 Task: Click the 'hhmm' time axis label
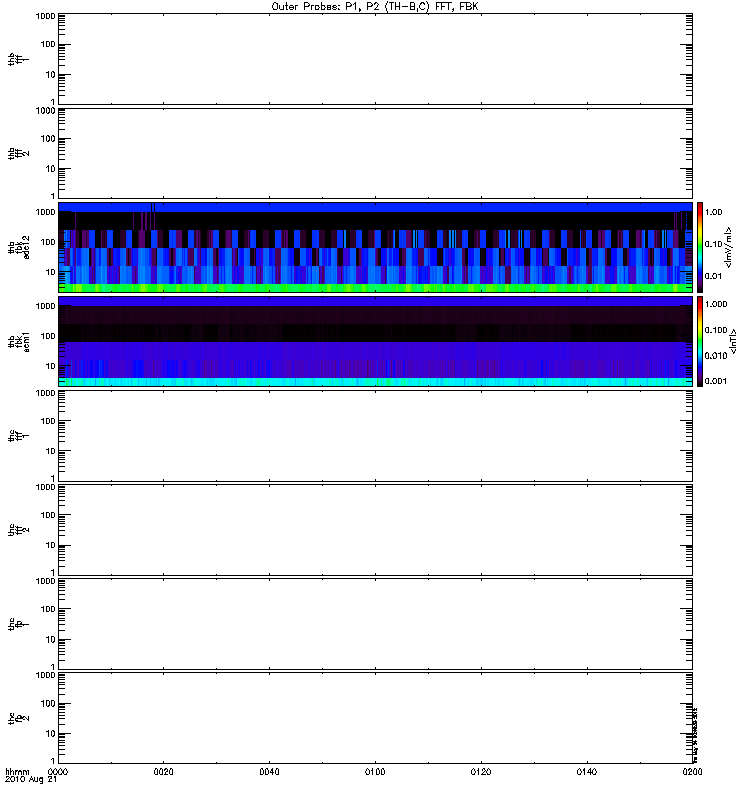[x=17, y=772]
